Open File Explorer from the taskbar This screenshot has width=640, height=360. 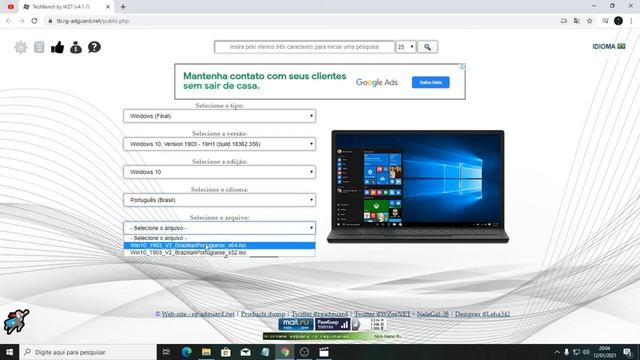(x=206, y=352)
